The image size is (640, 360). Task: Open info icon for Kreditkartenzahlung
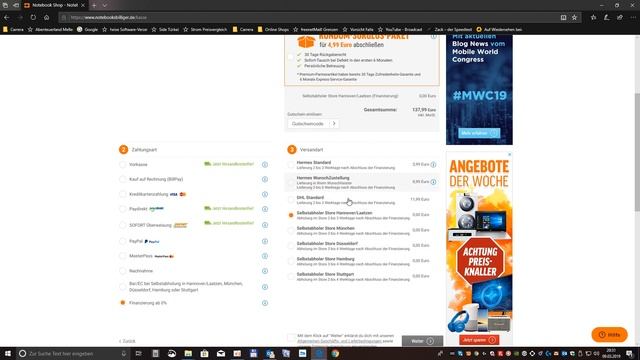pyautogui.click(x=265, y=194)
